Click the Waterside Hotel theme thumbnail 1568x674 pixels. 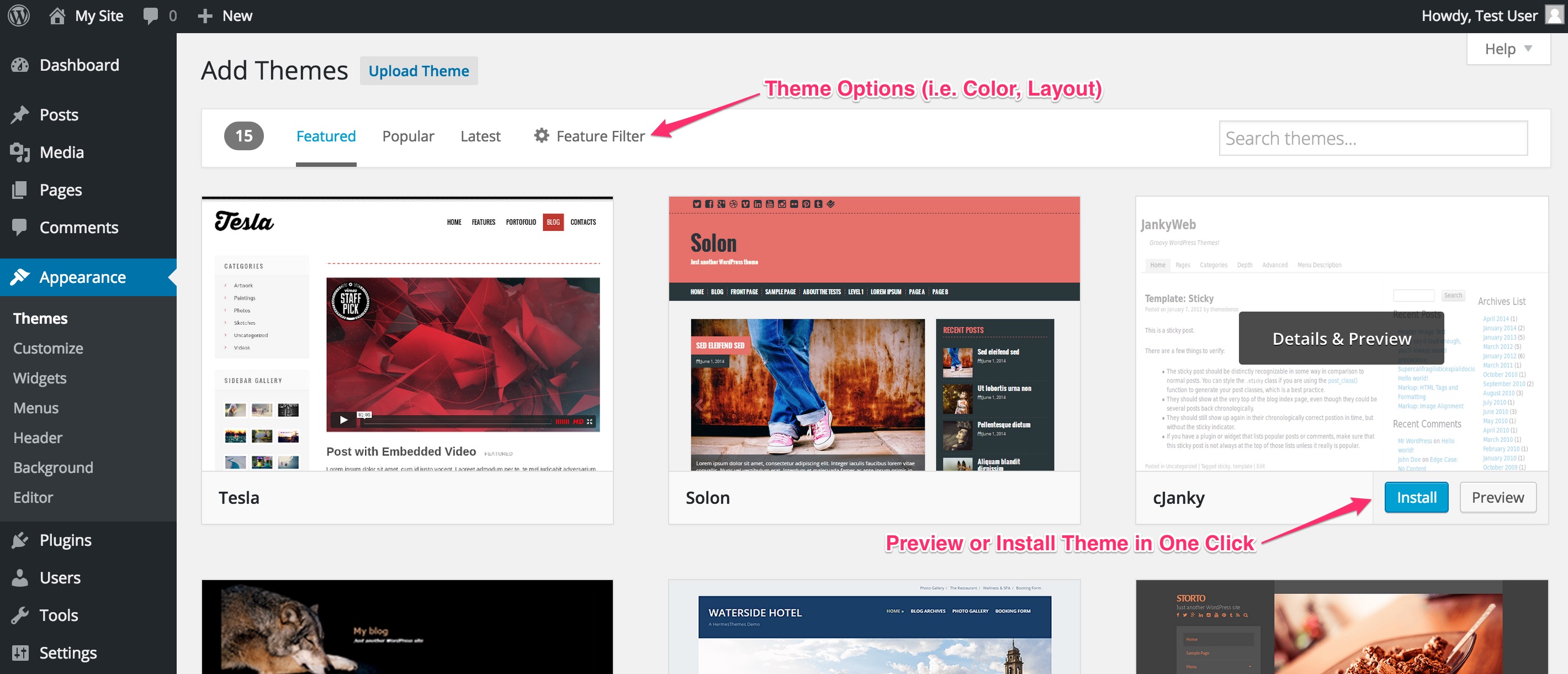point(874,627)
